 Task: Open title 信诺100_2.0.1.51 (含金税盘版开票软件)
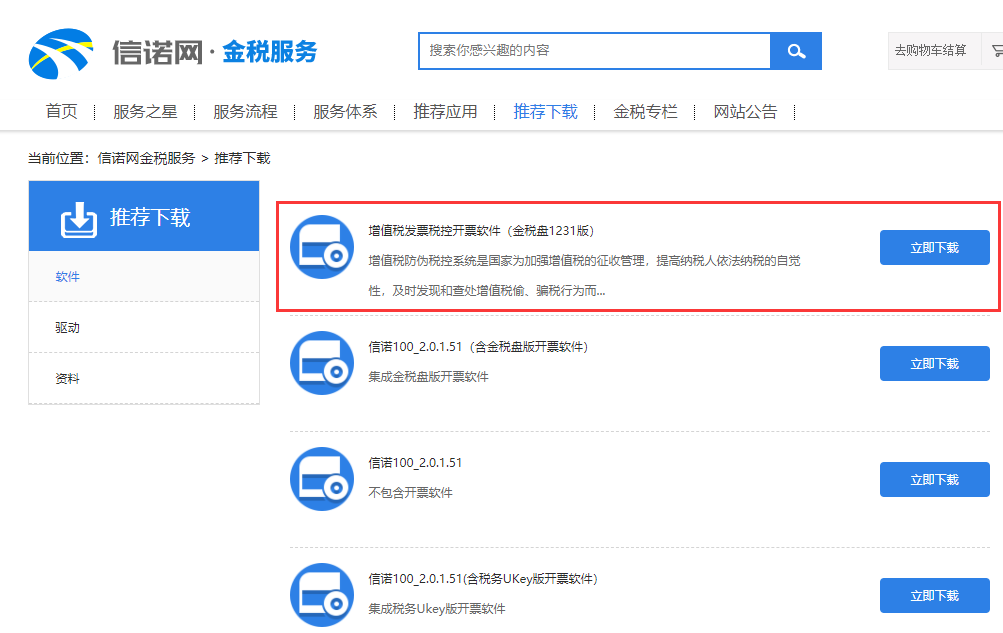click(x=478, y=347)
